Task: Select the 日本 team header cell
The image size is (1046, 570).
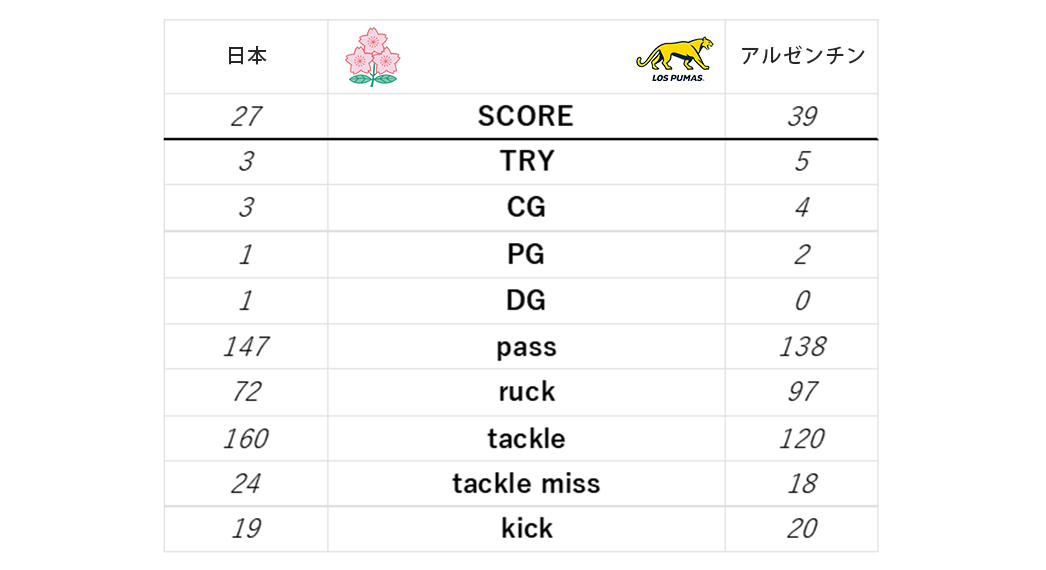Action: (246, 56)
